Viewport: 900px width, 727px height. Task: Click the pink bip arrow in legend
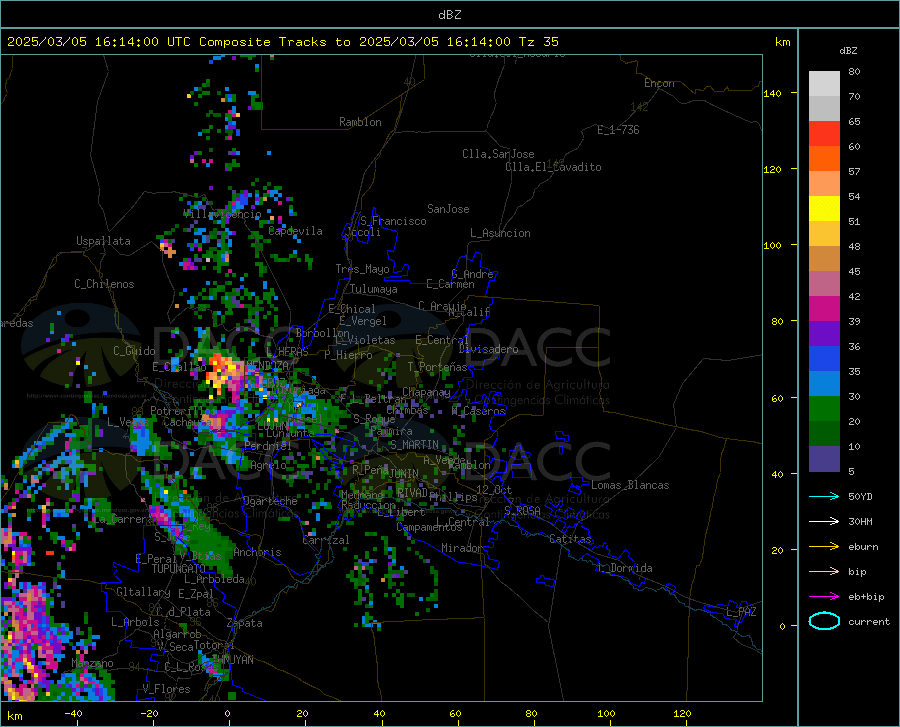coord(824,571)
